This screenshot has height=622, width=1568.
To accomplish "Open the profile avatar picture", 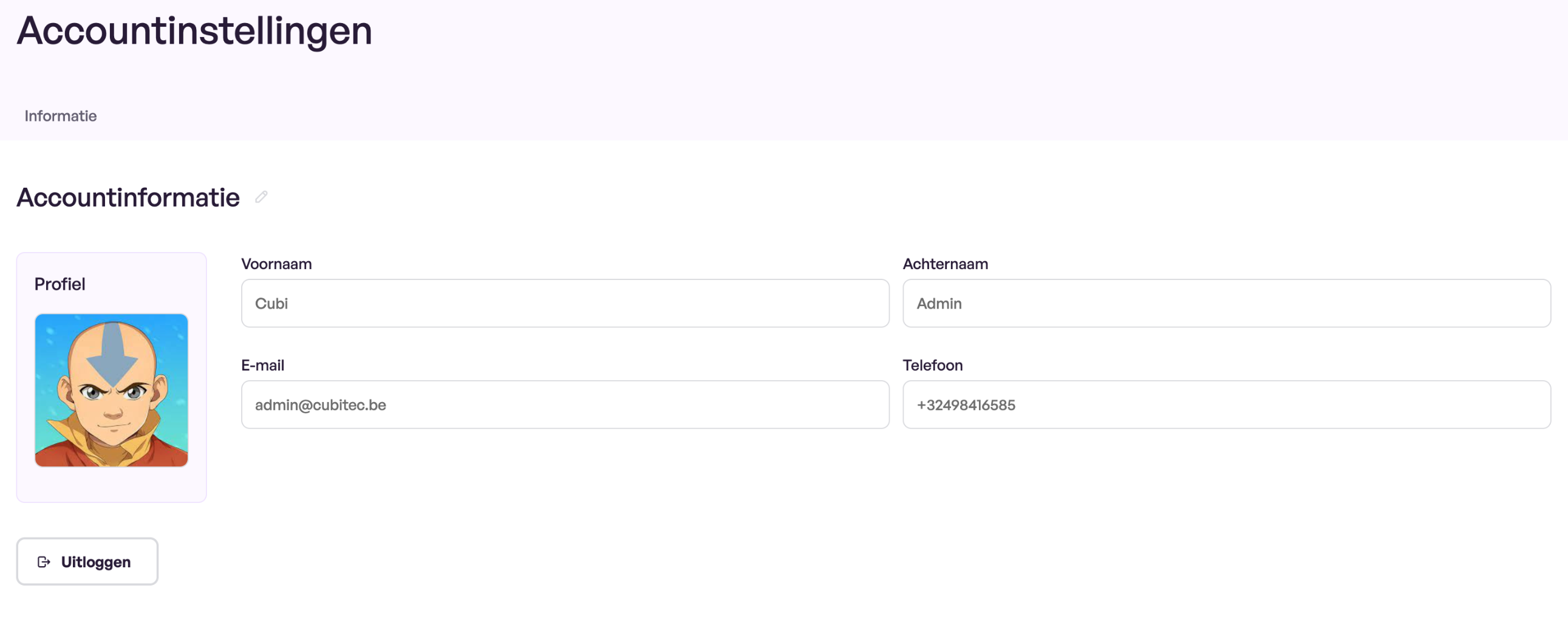I will tap(111, 390).
